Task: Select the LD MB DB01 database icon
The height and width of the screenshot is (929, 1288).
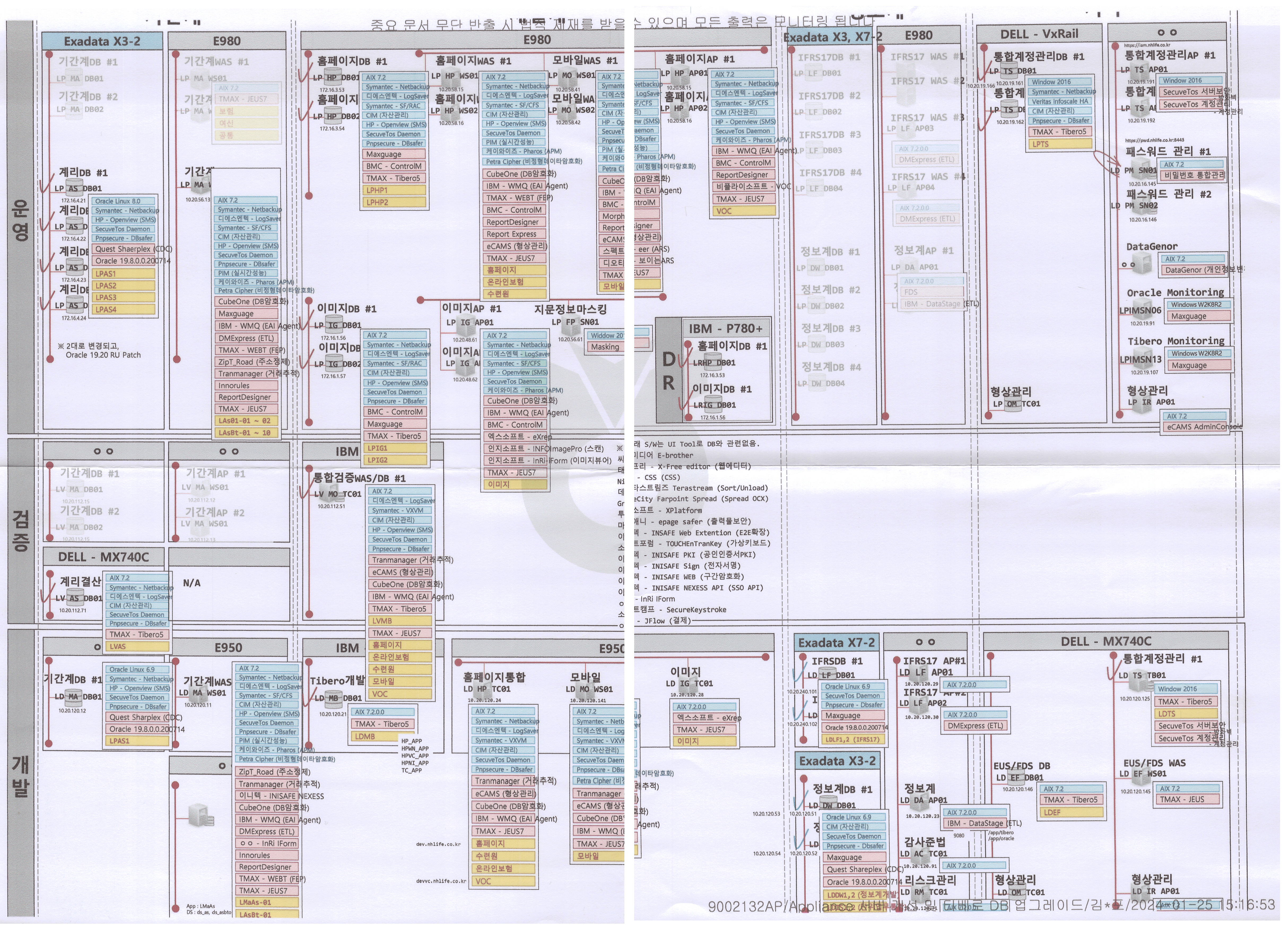Action: point(334,699)
